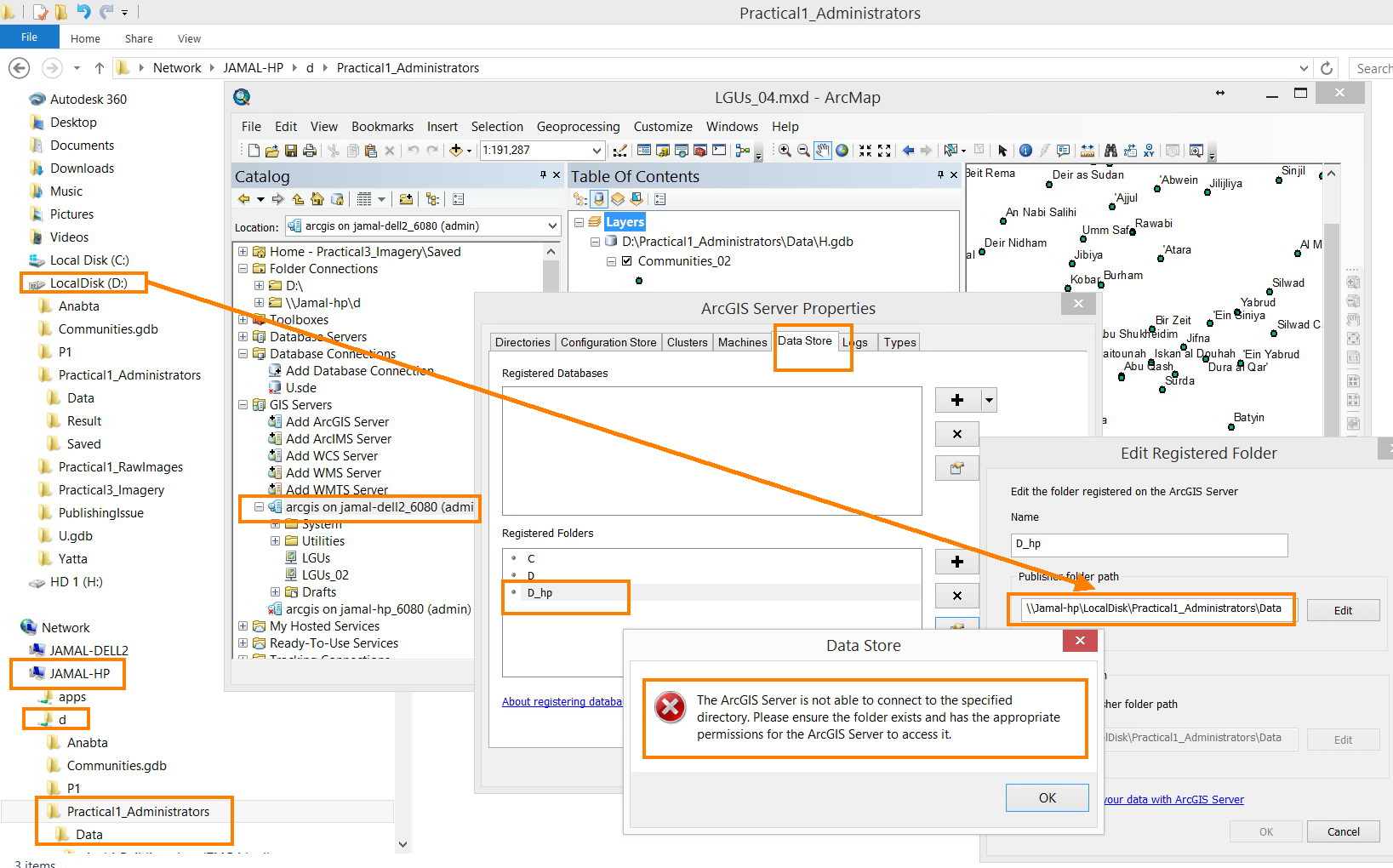Select the Pan hand tool
Viewport: 1393px width, 868px height.
pos(823,151)
